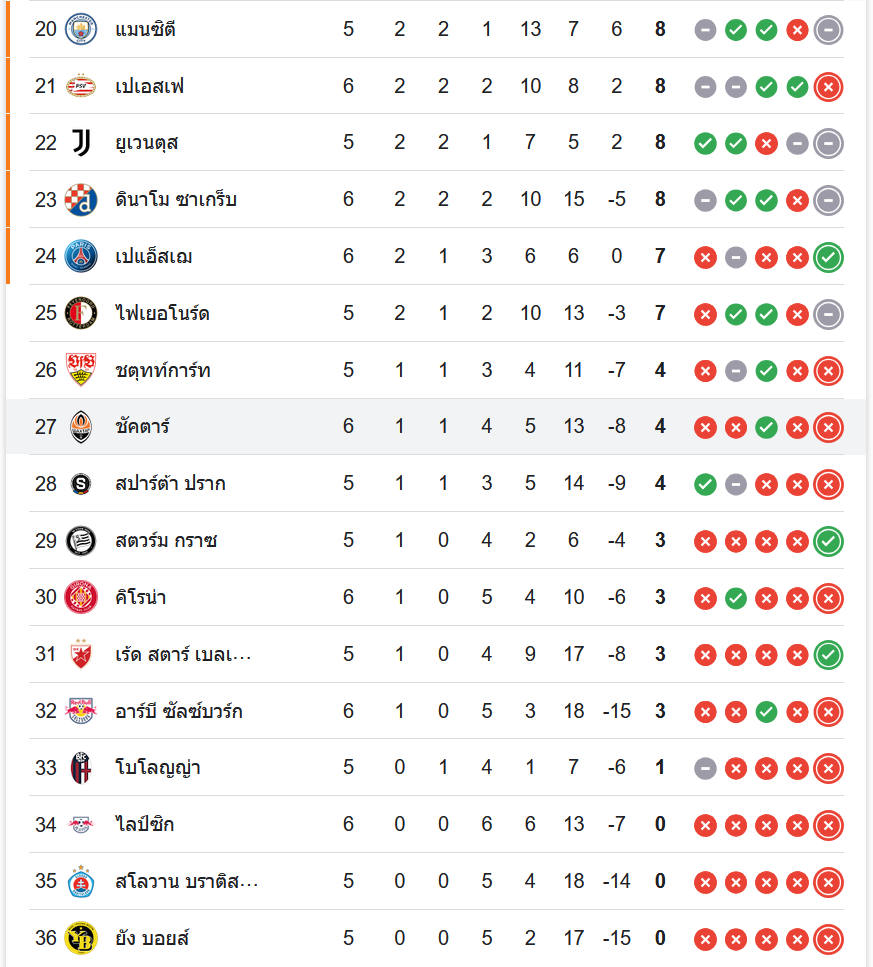
Task: Click the Bologna club crest
Action: coord(81,768)
